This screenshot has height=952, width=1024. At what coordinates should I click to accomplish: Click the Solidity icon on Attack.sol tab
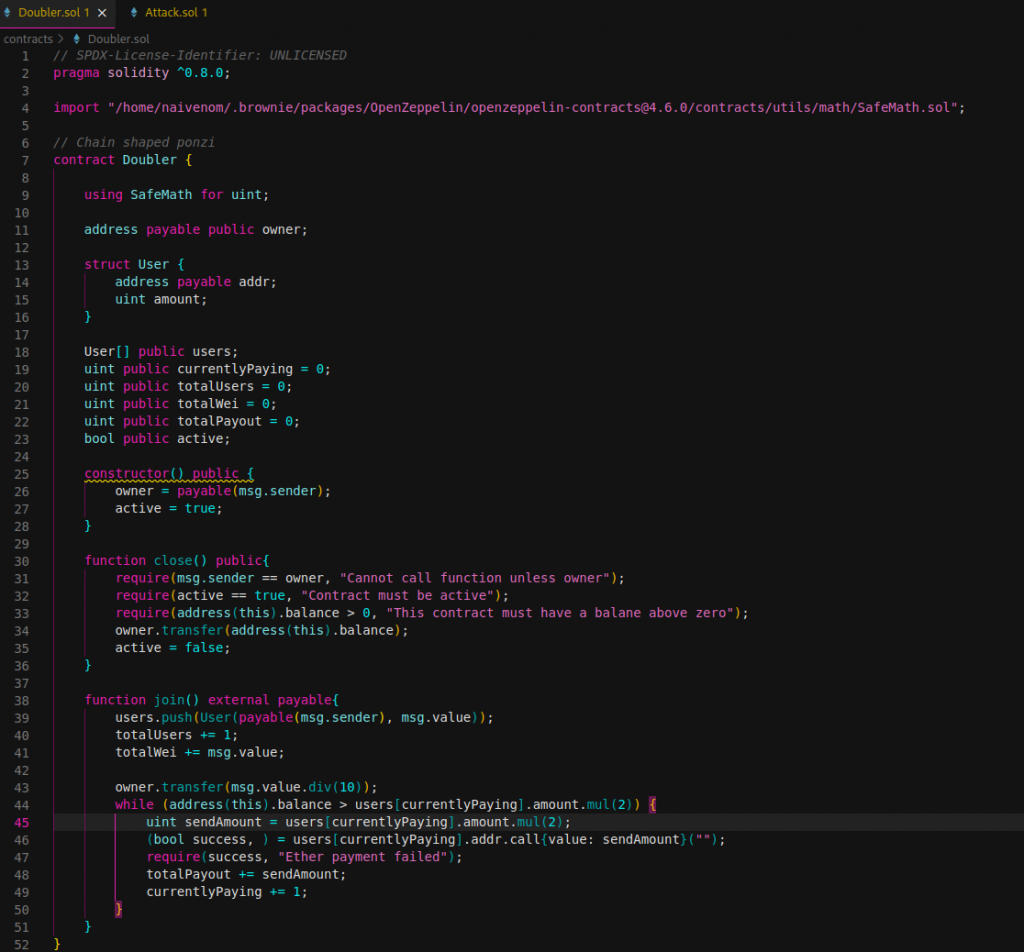(135, 12)
